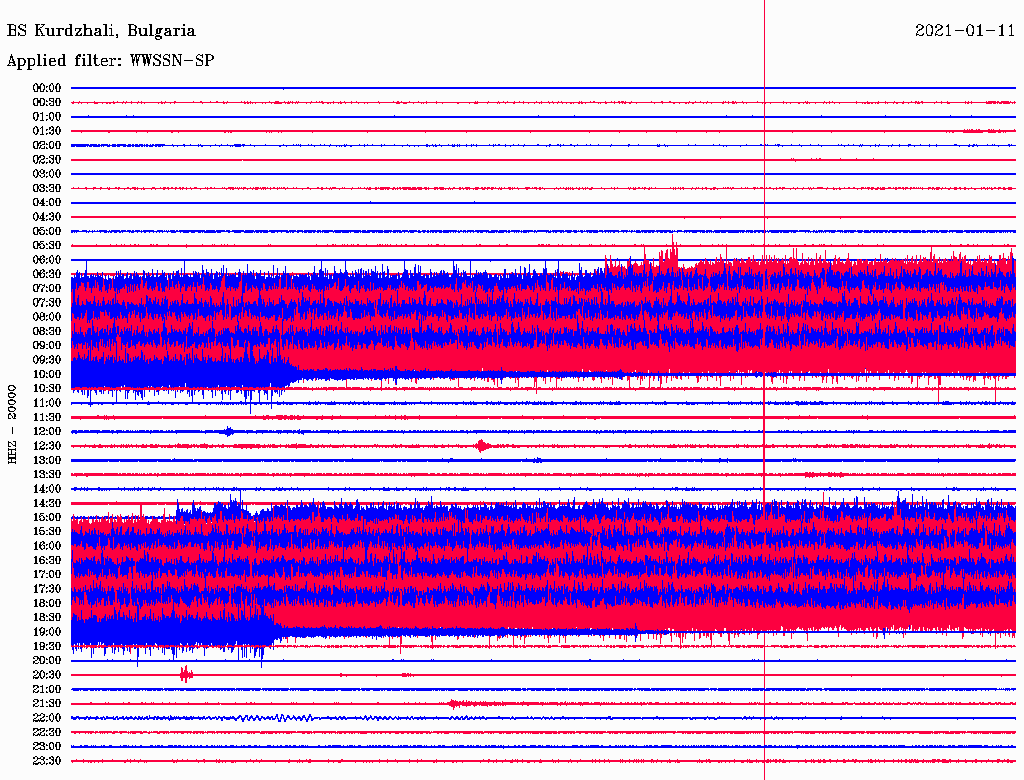1024x780 pixels.
Task: Select the 06:30 time label
Action: point(47,274)
